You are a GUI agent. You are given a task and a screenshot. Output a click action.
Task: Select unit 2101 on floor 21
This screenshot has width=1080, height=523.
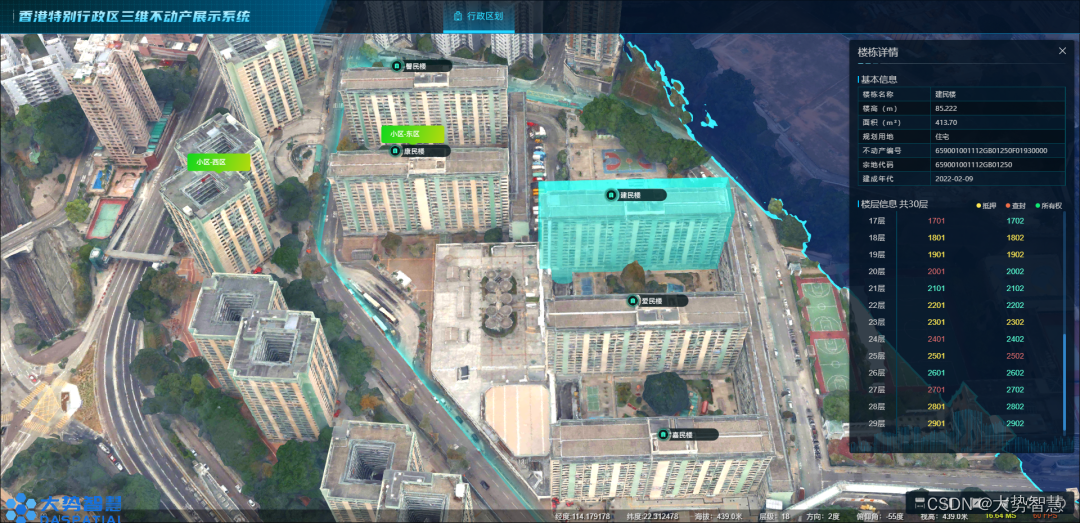pyautogui.click(x=936, y=289)
